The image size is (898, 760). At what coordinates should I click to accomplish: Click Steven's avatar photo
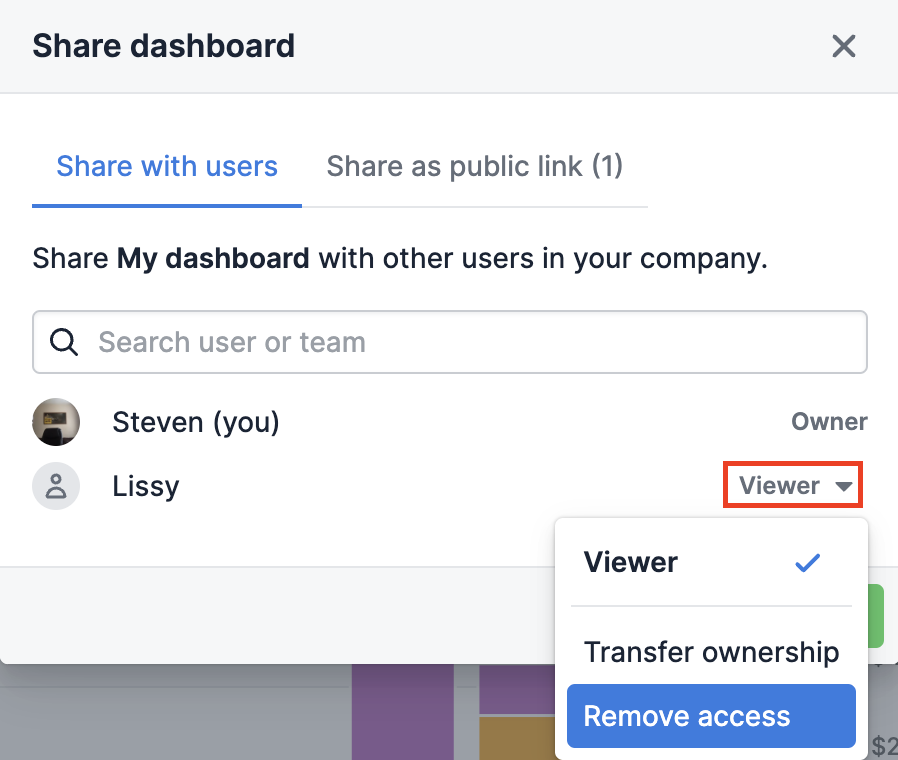pos(56,422)
